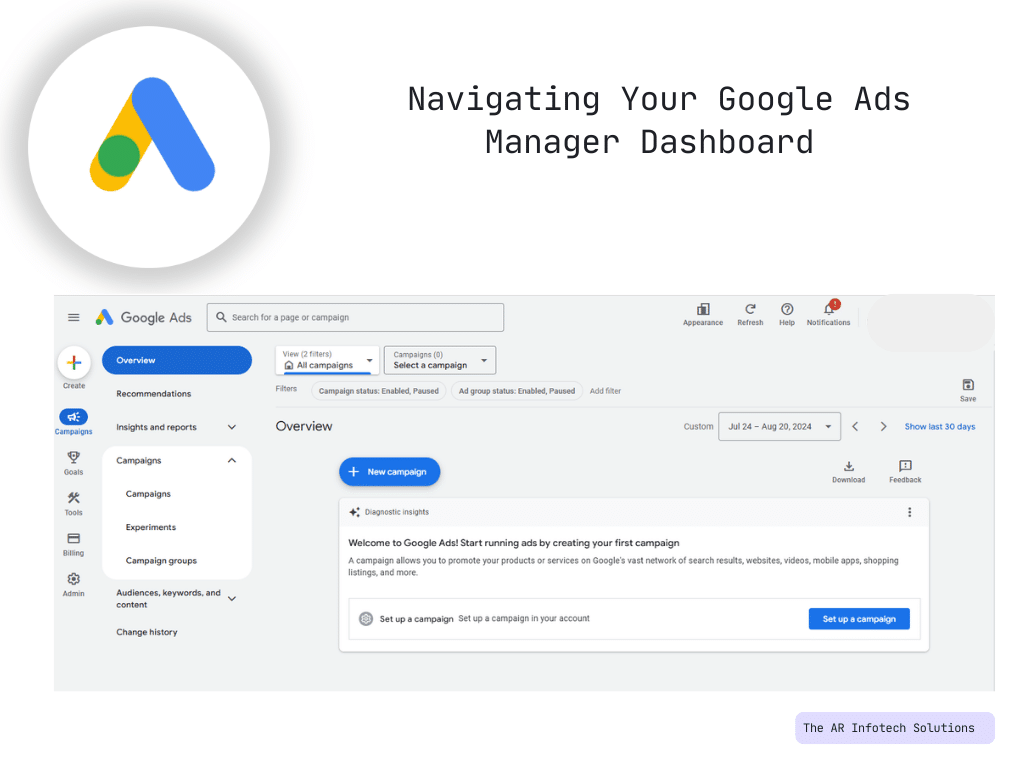Screen dimensions: 1024x768
Task: Open Campaign groups in the sidebar
Action: pos(161,560)
